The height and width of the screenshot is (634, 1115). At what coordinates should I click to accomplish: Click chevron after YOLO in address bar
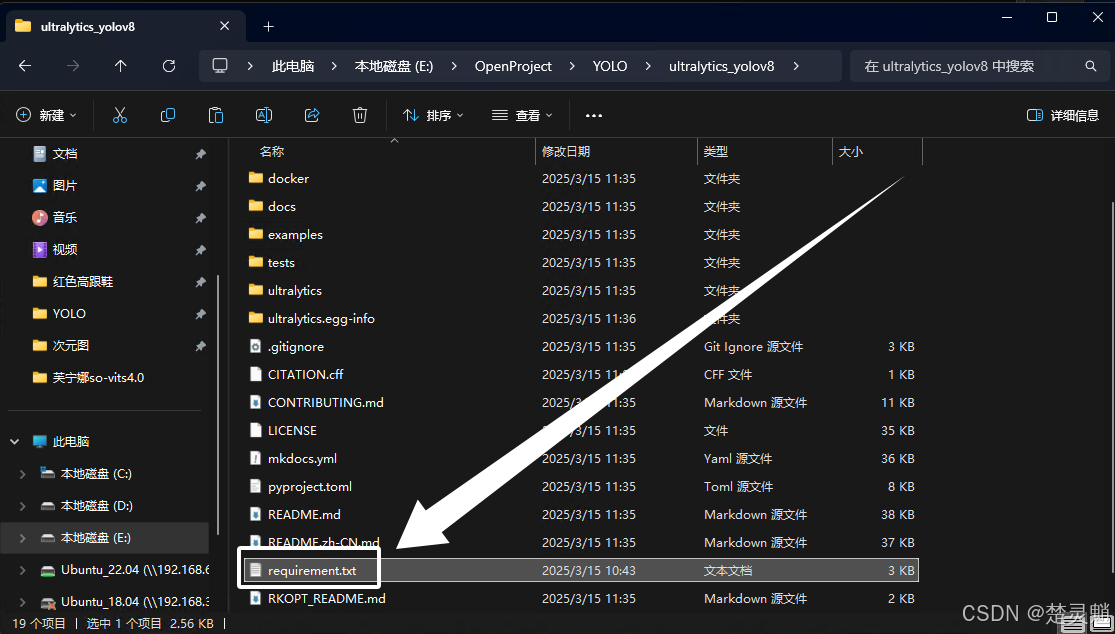coord(648,66)
